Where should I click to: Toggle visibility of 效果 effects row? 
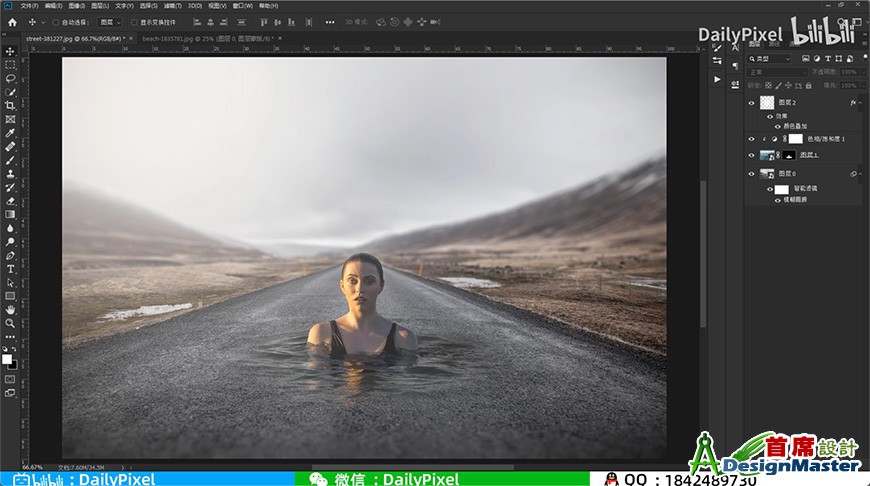(770, 117)
